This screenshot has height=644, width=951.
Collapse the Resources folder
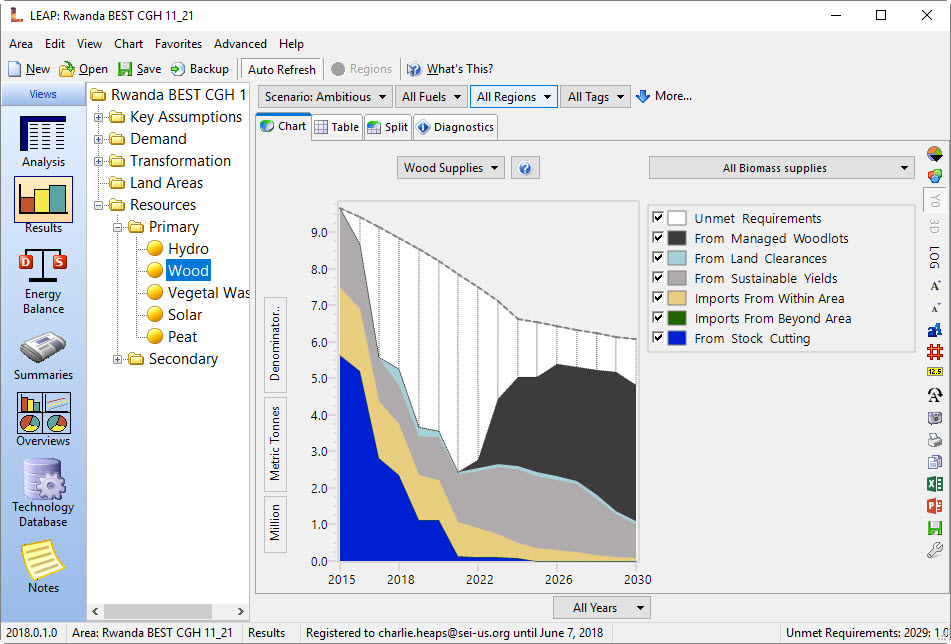pyautogui.click(x=98, y=205)
